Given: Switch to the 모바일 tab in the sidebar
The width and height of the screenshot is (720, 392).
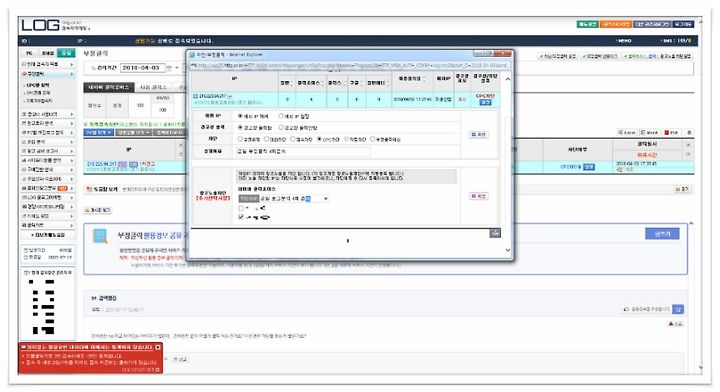Looking at the screenshot, I should tap(48, 53).
